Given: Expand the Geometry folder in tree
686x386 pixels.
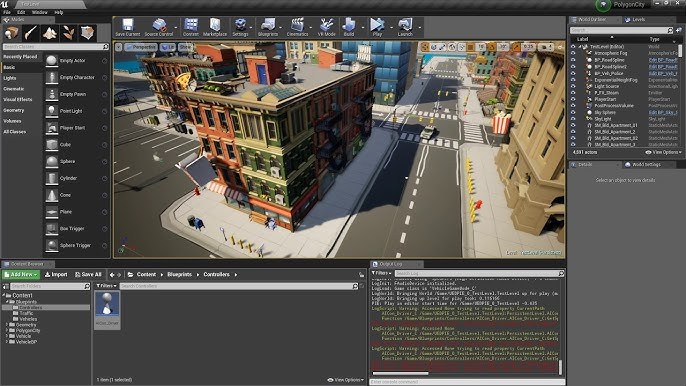Looking at the screenshot, I should click(x=7, y=325).
